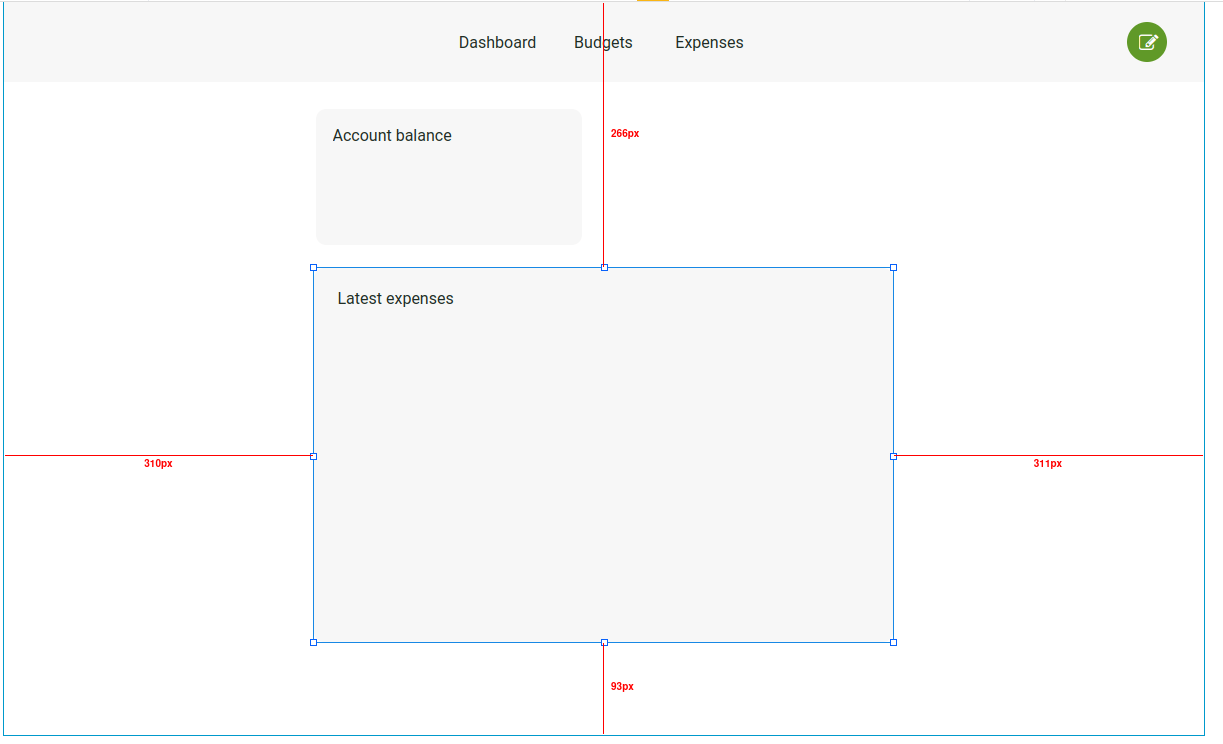
Task: Select the bottom-left resize handle of Latest expenses
Action: [x=314, y=642]
